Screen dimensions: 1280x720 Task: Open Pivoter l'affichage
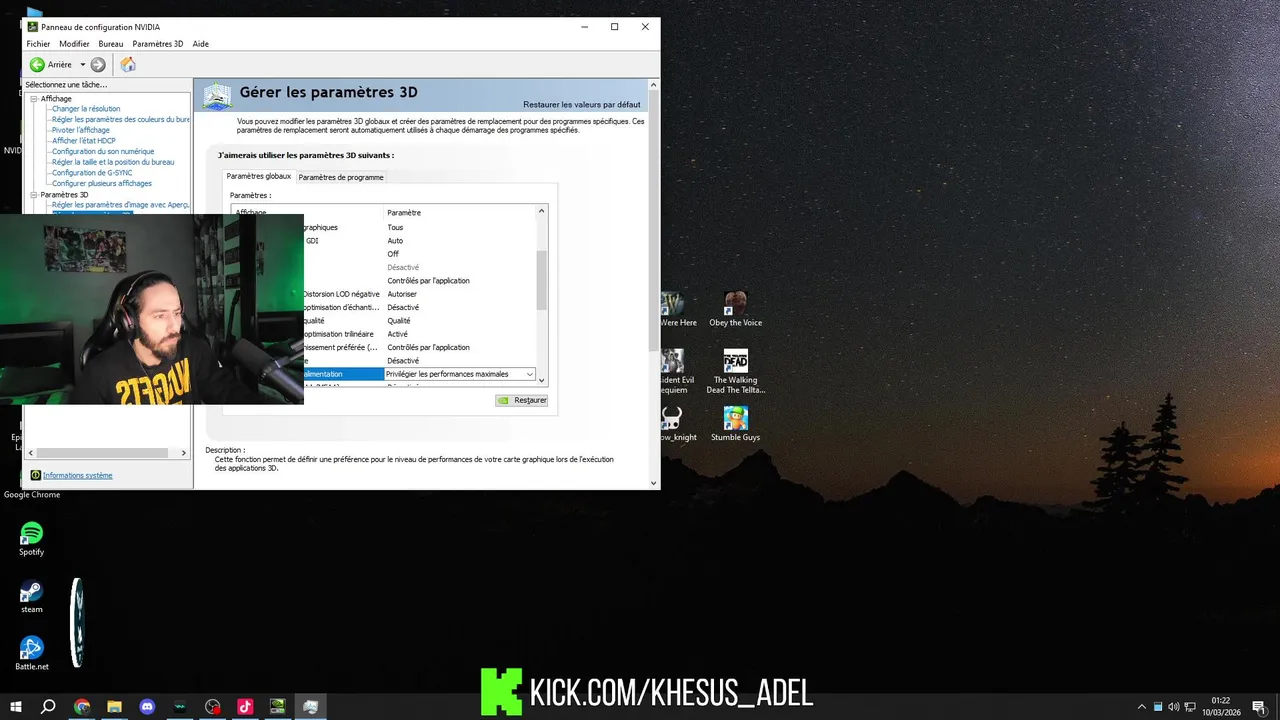[81, 130]
